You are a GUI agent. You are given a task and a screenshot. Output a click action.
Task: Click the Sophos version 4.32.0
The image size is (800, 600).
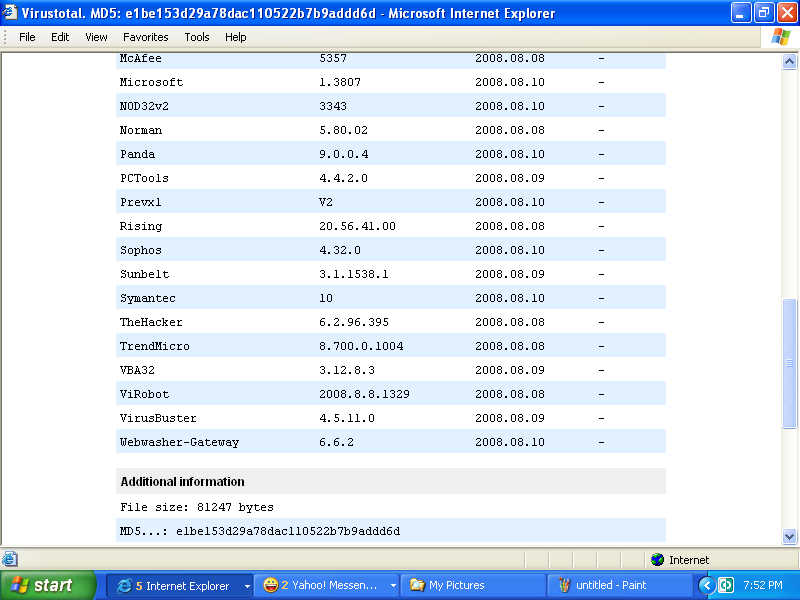pyautogui.click(x=340, y=250)
